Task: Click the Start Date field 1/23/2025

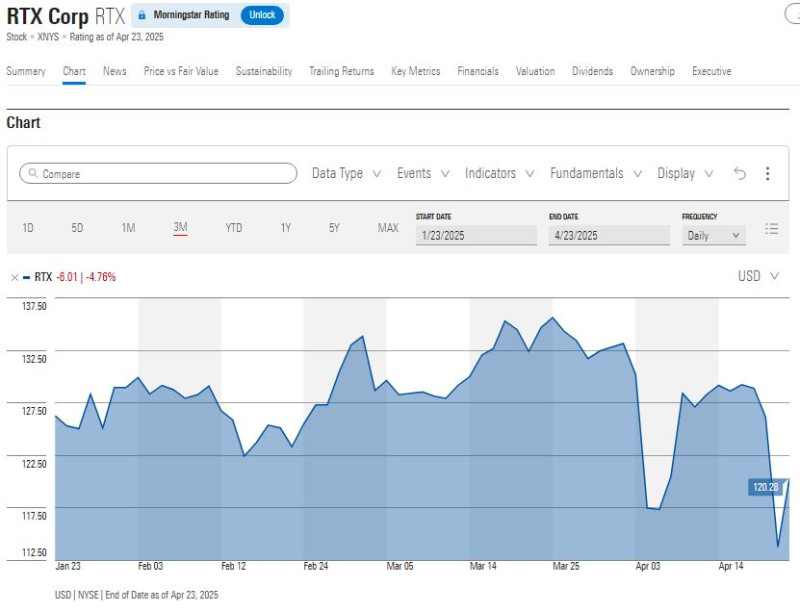Action: [x=476, y=236]
